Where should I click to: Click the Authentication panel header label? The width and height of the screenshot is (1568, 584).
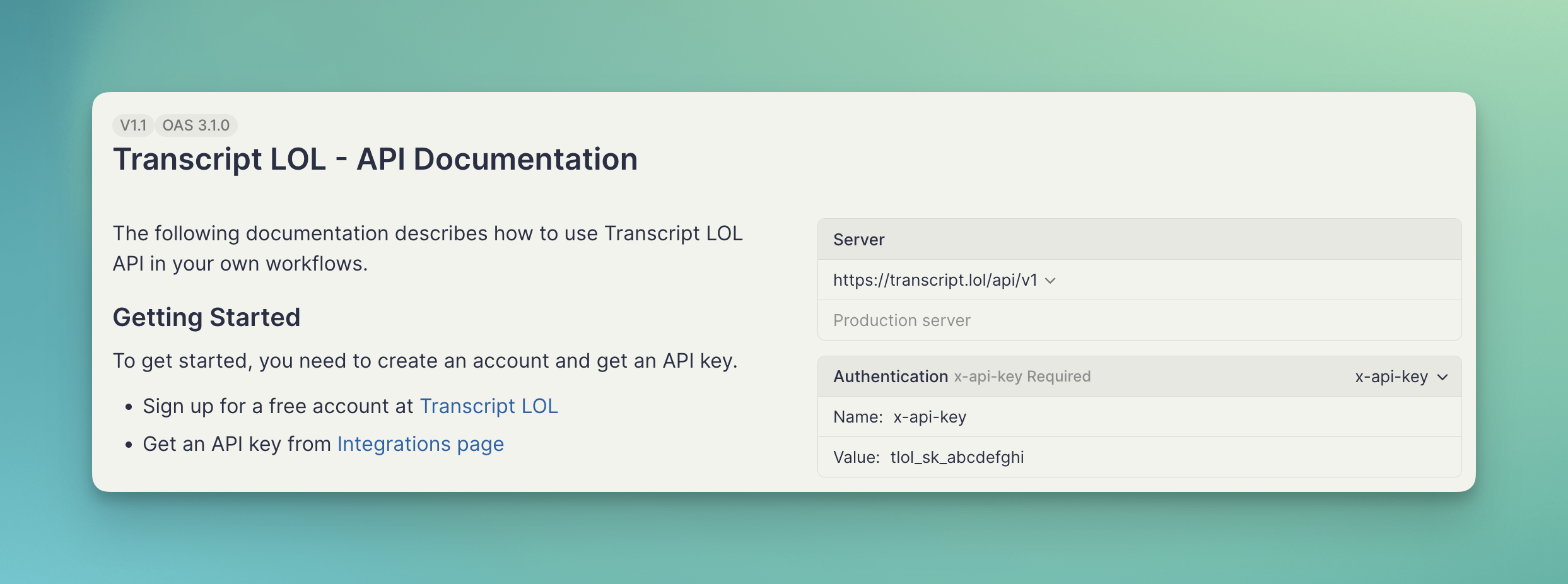click(x=890, y=377)
